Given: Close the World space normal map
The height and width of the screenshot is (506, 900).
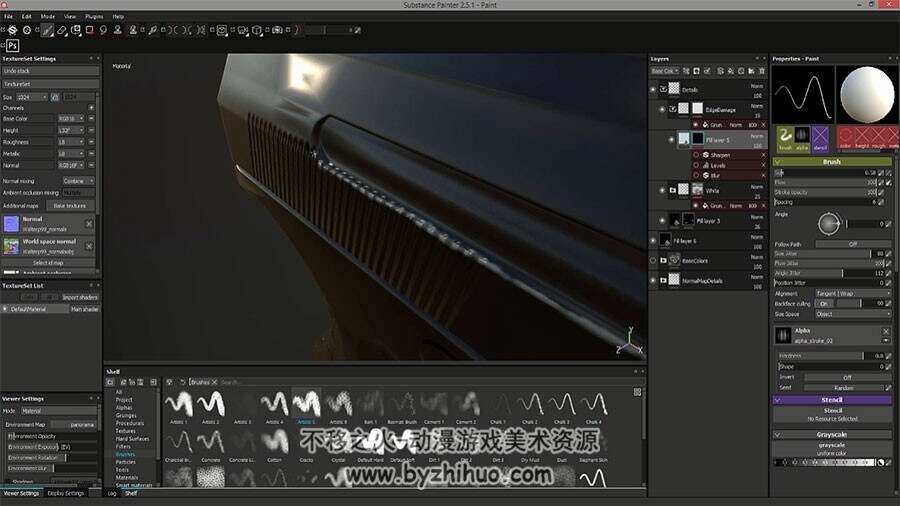Looking at the screenshot, I should [x=89, y=246].
